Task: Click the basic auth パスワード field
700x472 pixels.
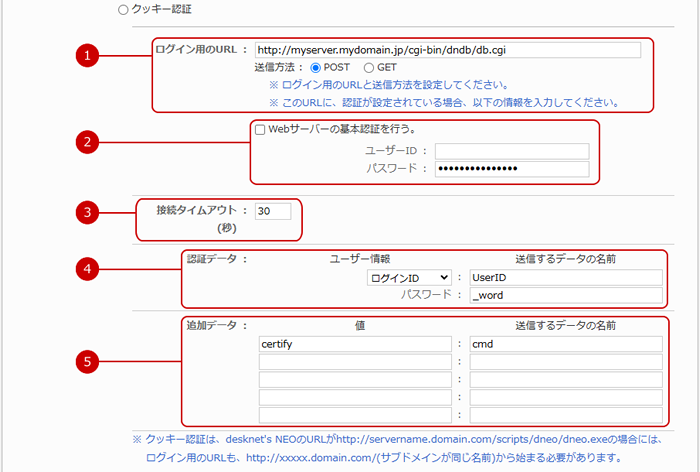Action: coord(511,168)
